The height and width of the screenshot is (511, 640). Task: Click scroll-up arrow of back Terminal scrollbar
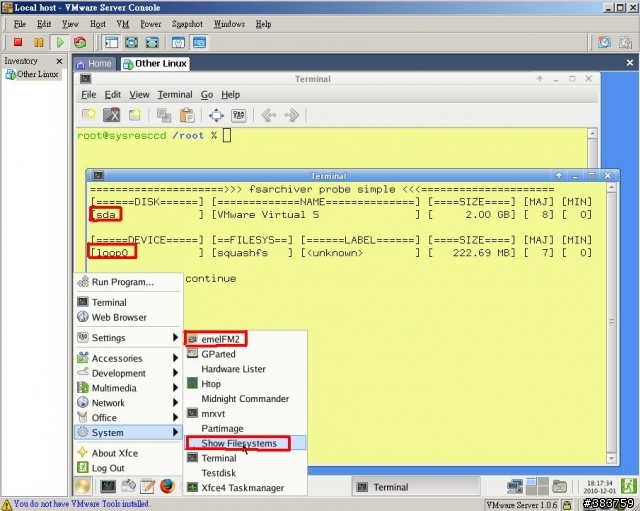(x=592, y=133)
